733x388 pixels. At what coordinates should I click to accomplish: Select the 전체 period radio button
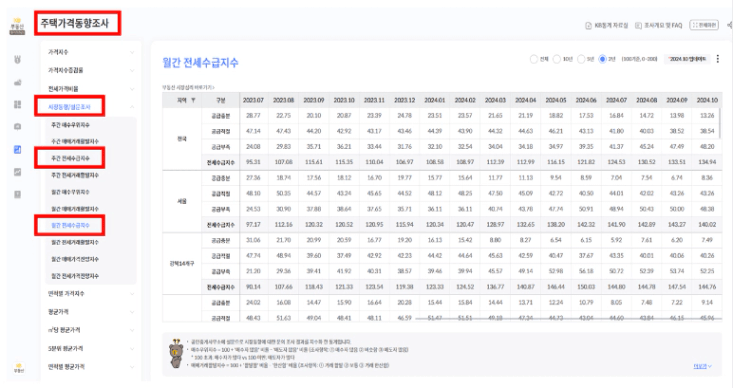533,59
